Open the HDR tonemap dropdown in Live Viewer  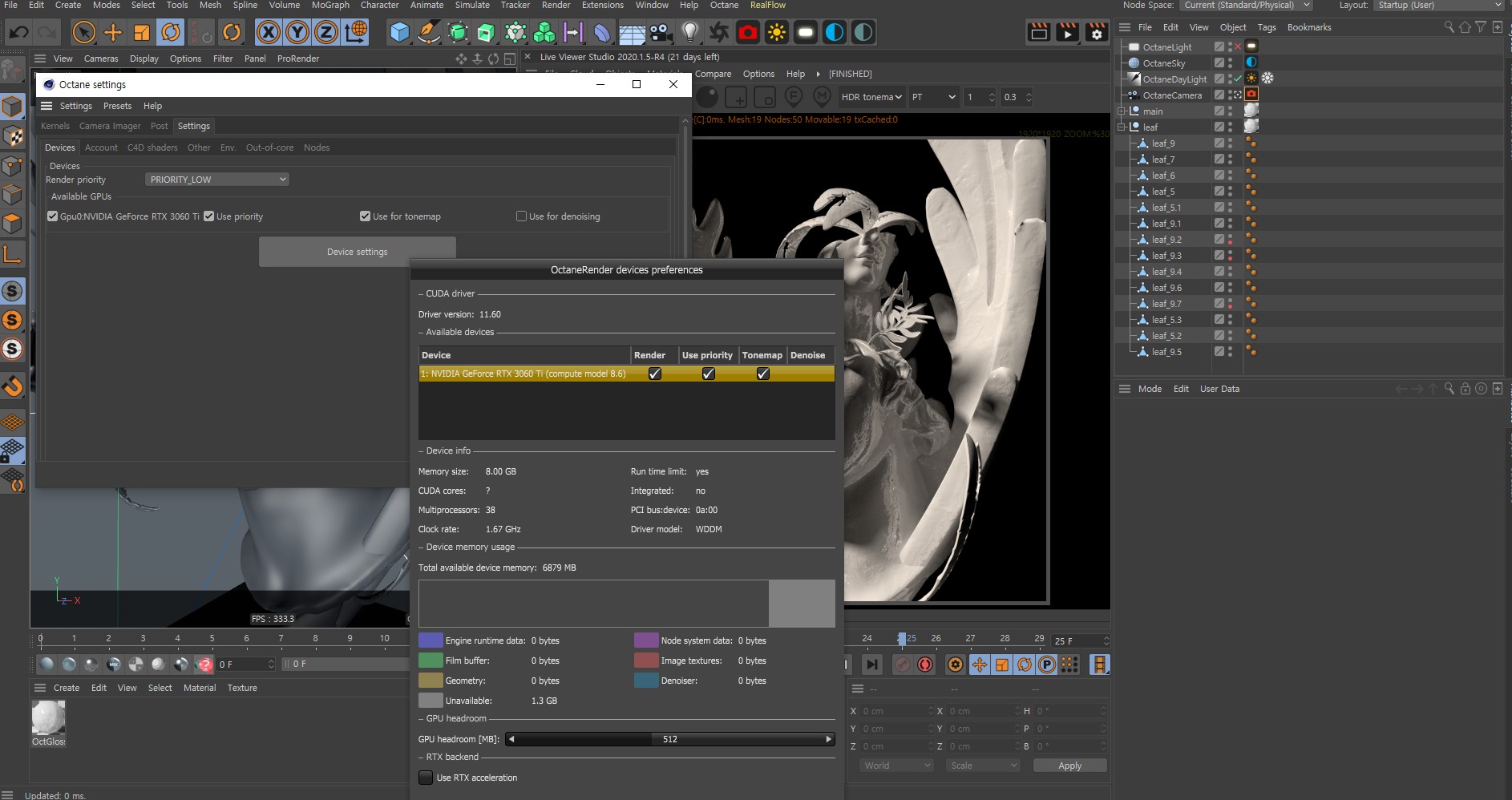(871, 97)
